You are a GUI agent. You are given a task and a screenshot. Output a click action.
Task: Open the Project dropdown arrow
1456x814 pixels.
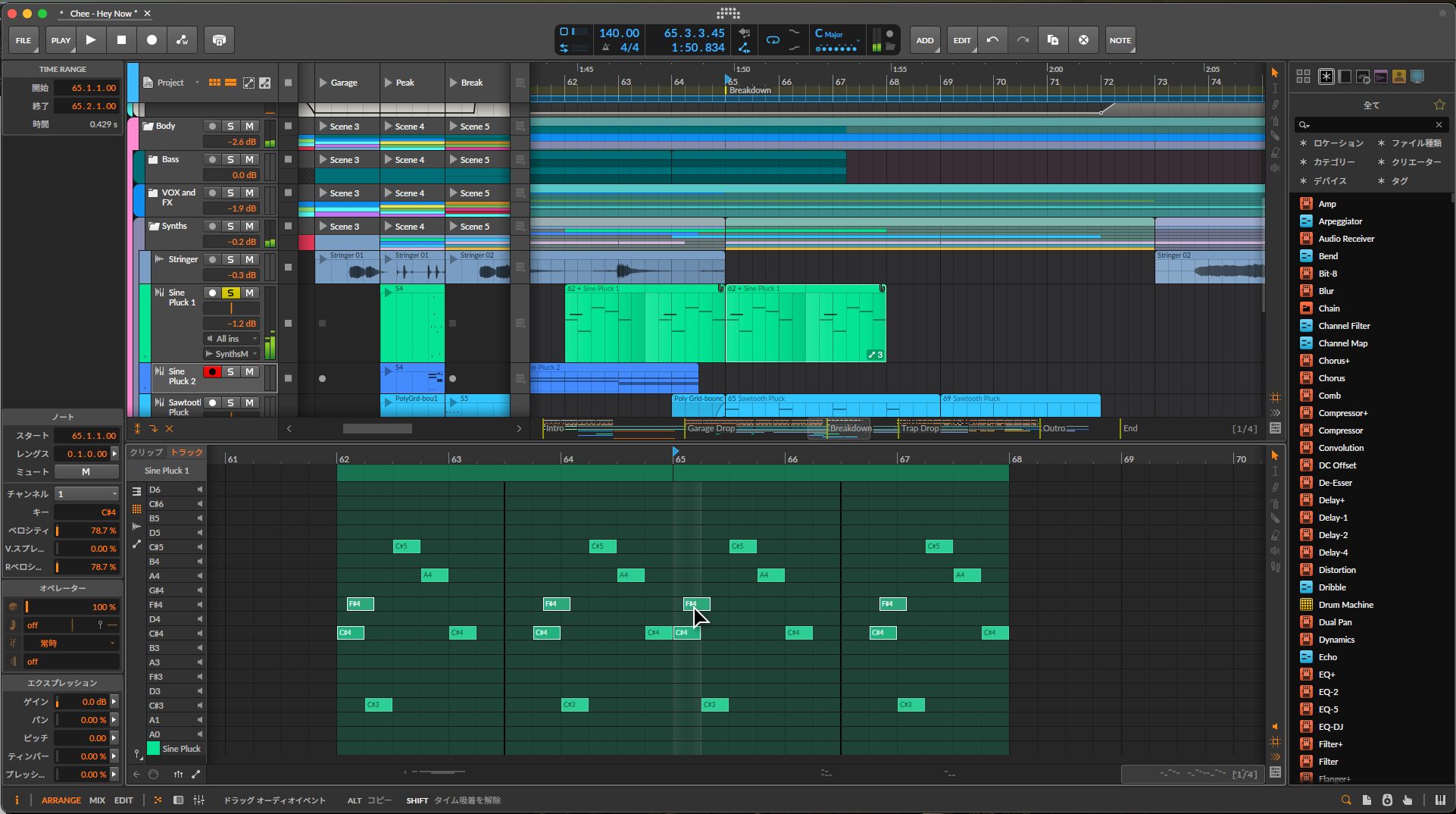click(x=197, y=83)
